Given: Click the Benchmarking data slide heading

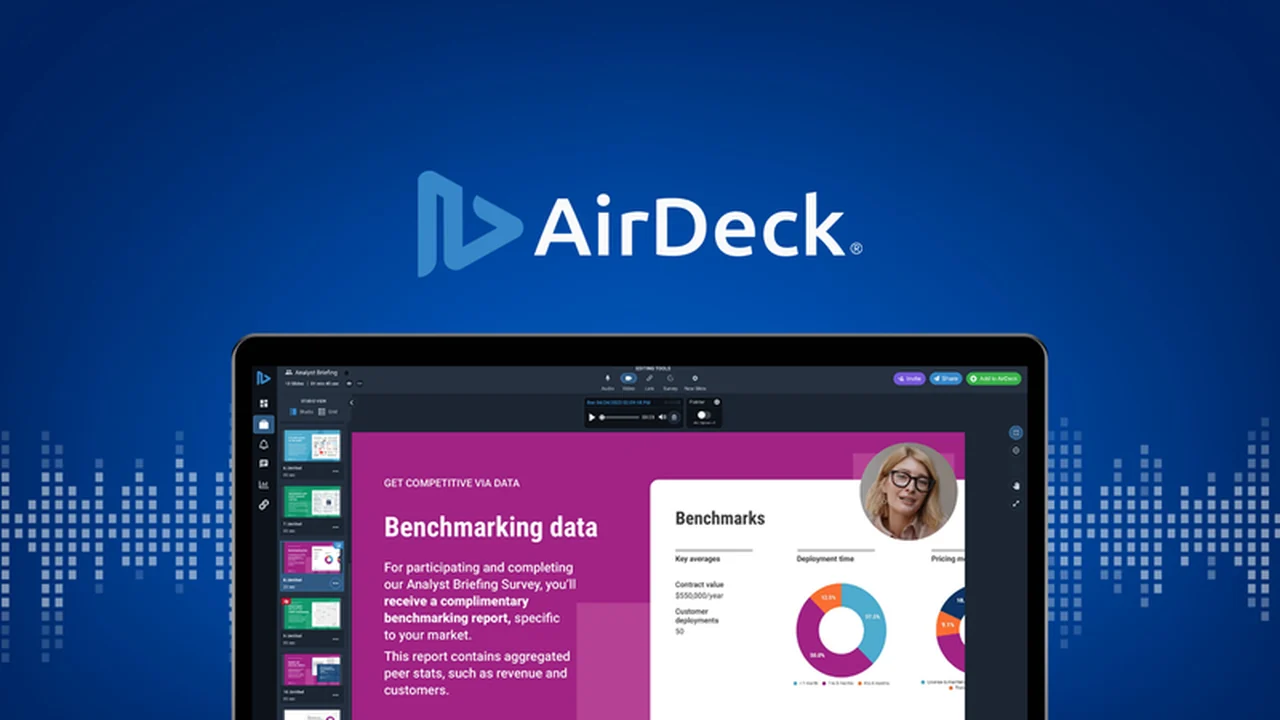Looking at the screenshot, I should click(x=490, y=527).
